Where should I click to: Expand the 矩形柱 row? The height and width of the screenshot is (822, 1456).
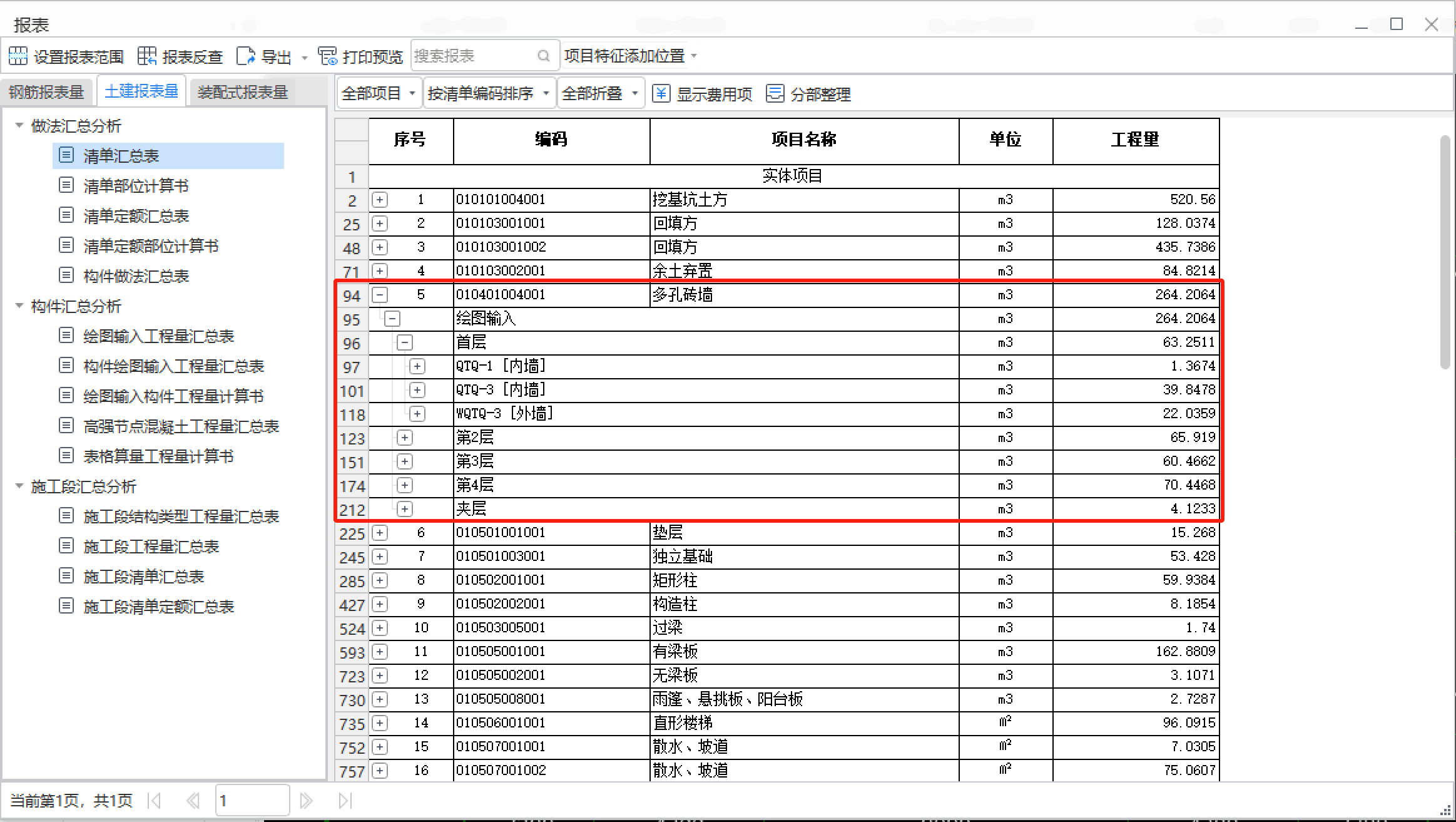point(380,580)
